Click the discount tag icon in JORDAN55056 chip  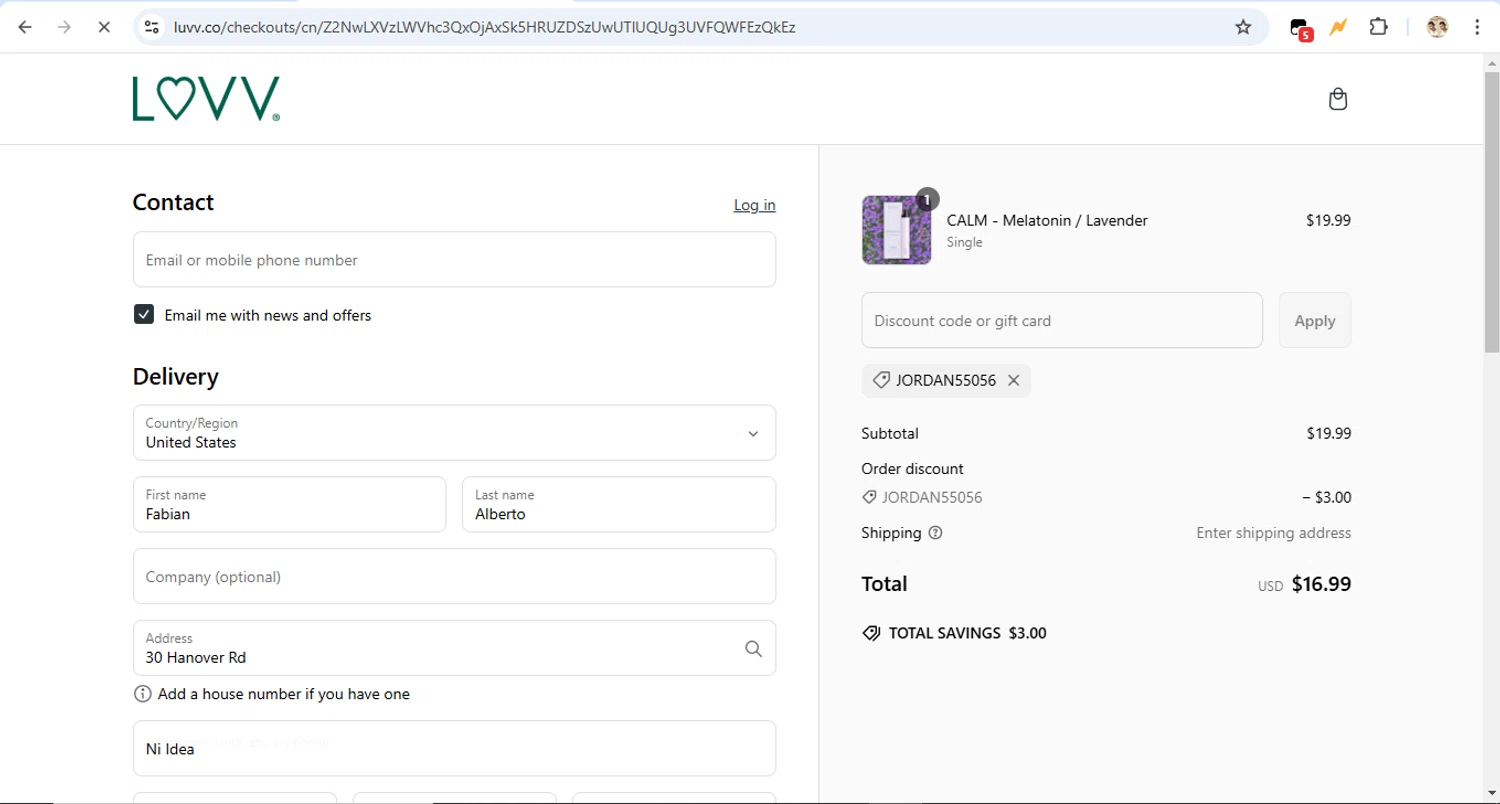pyautogui.click(x=881, y=380)
